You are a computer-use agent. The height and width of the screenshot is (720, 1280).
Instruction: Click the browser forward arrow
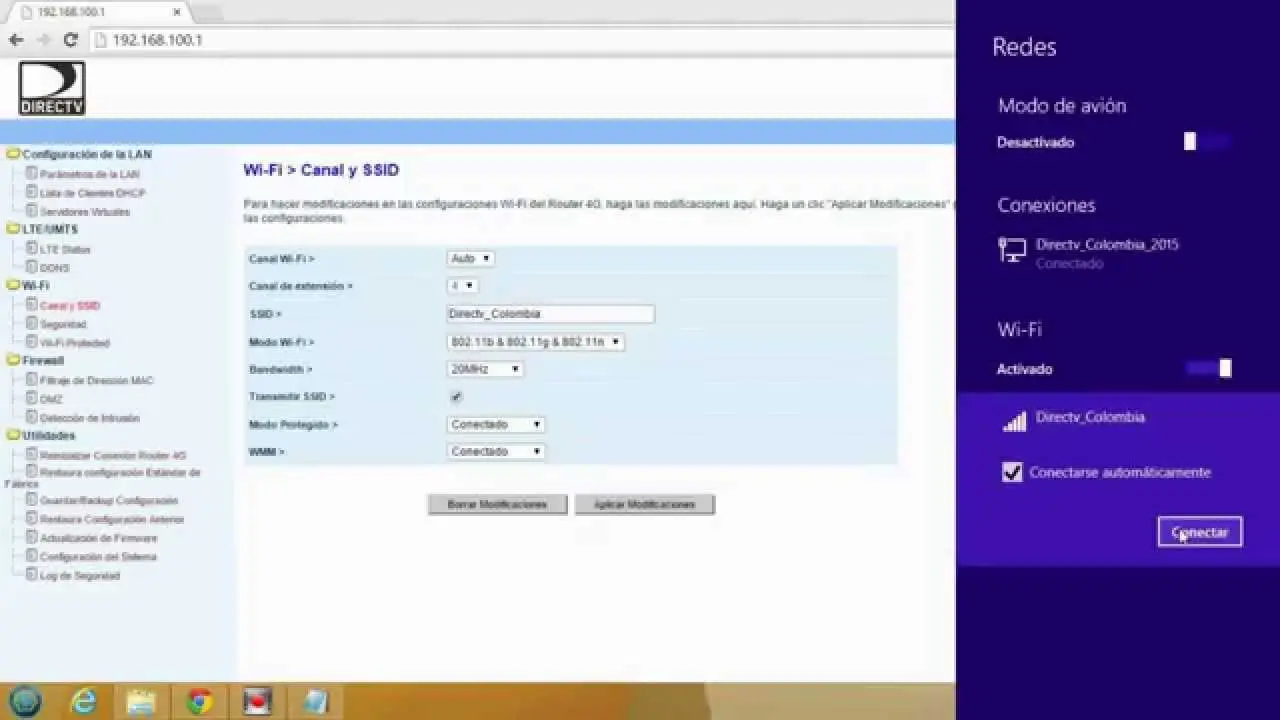43,40
